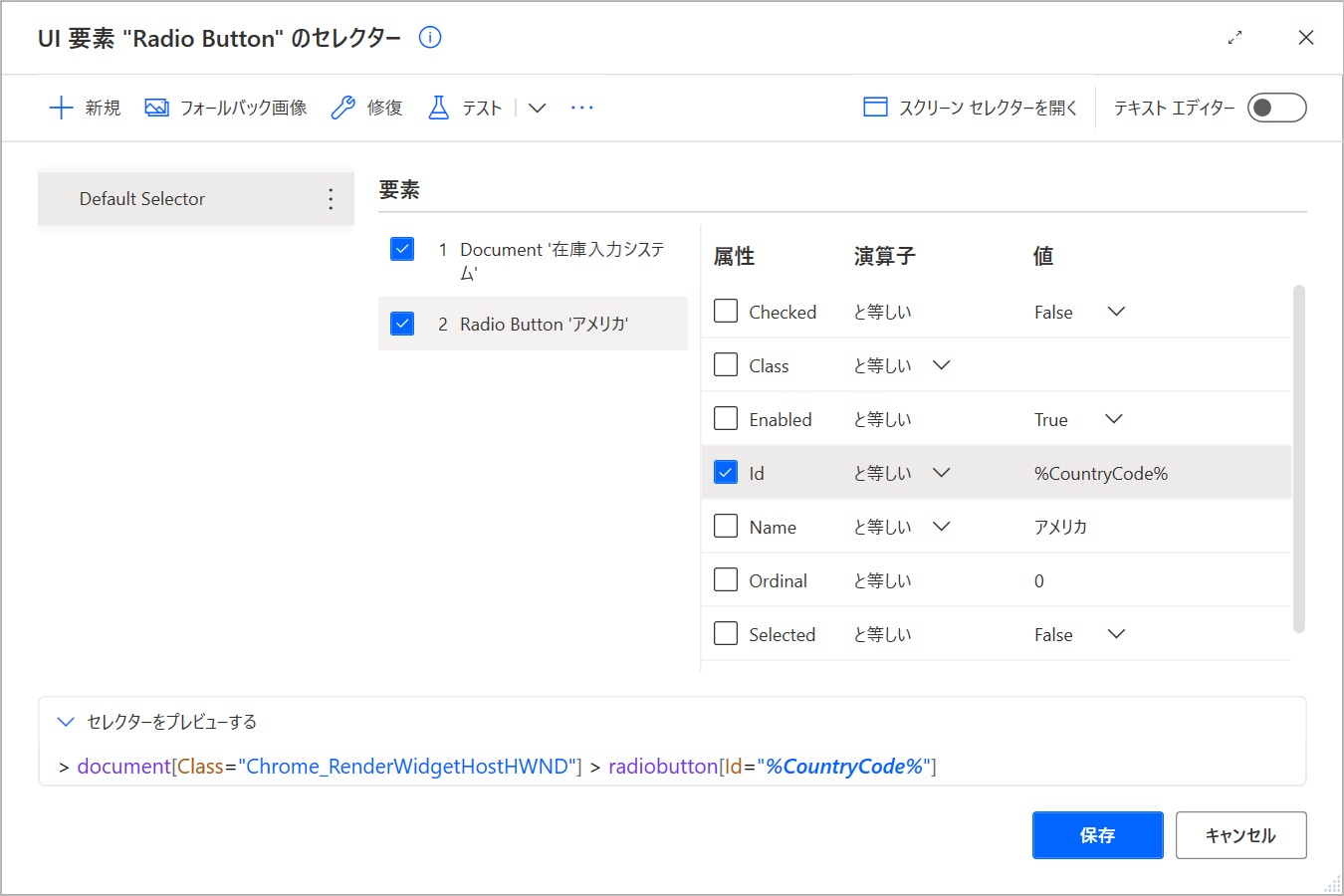Click the 属性 column header
The image size is (1344, 896).
[735, 256]
